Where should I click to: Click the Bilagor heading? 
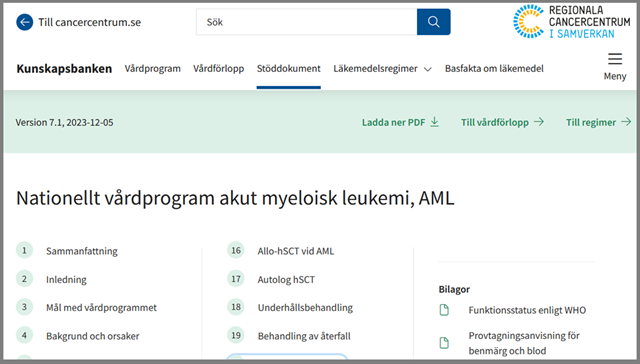pos(454,289)
